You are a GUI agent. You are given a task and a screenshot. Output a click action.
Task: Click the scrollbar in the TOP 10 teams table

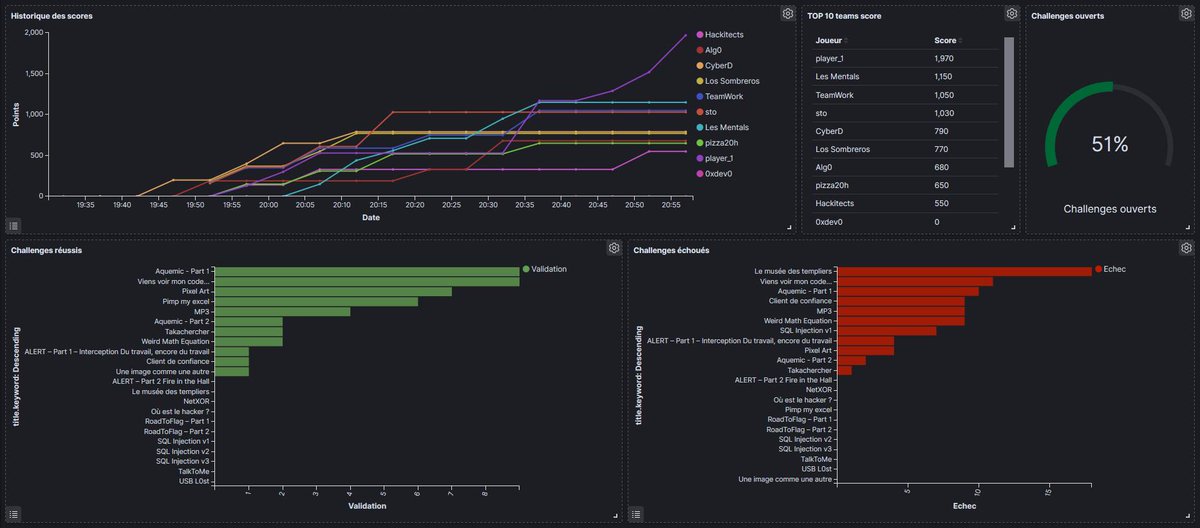[1009, 102]
